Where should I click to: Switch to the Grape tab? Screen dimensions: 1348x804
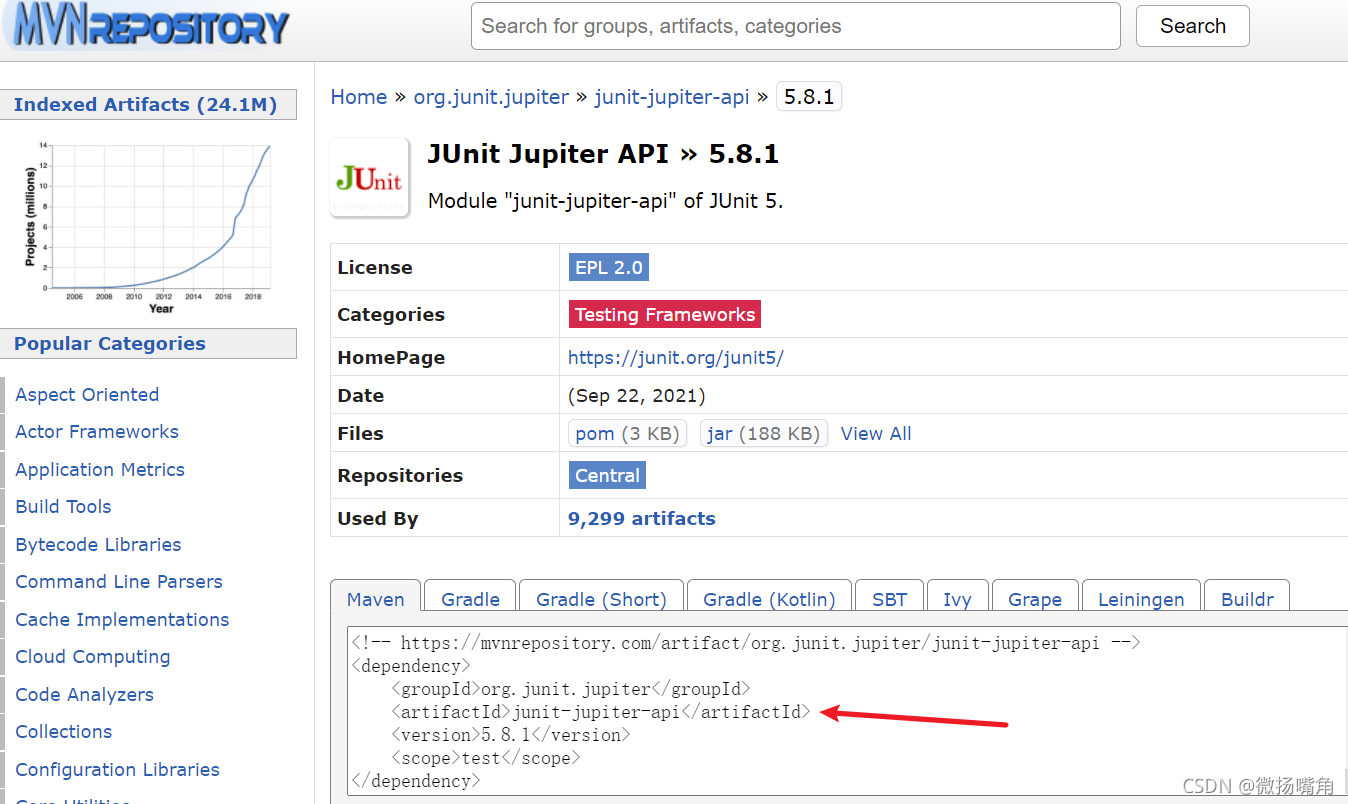click(x=1035, y=598)
